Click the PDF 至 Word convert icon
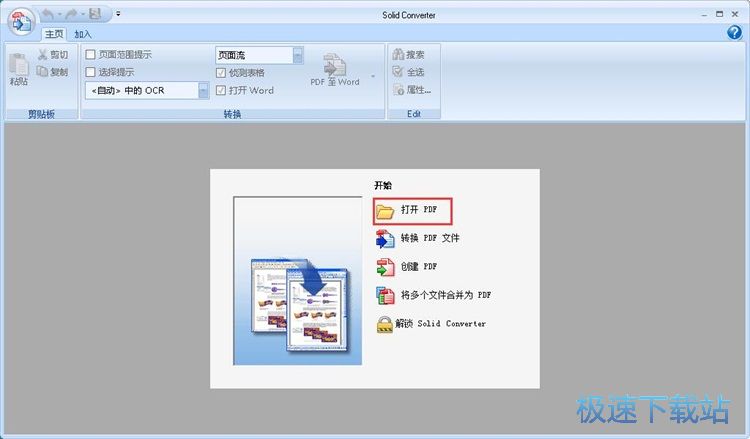The width and height of the screenshot is (750, 439). pyautogui.click(x=334, y=65)
